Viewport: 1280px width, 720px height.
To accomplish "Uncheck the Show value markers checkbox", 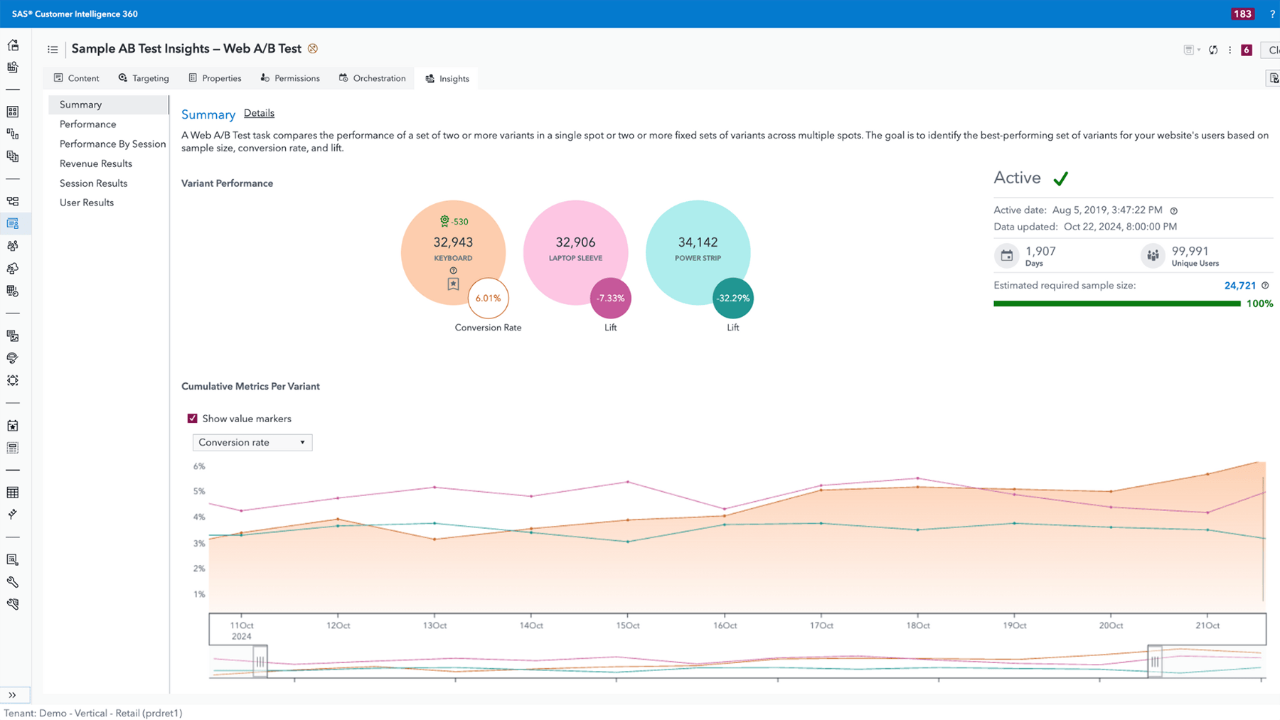I will tap(193, 419).
